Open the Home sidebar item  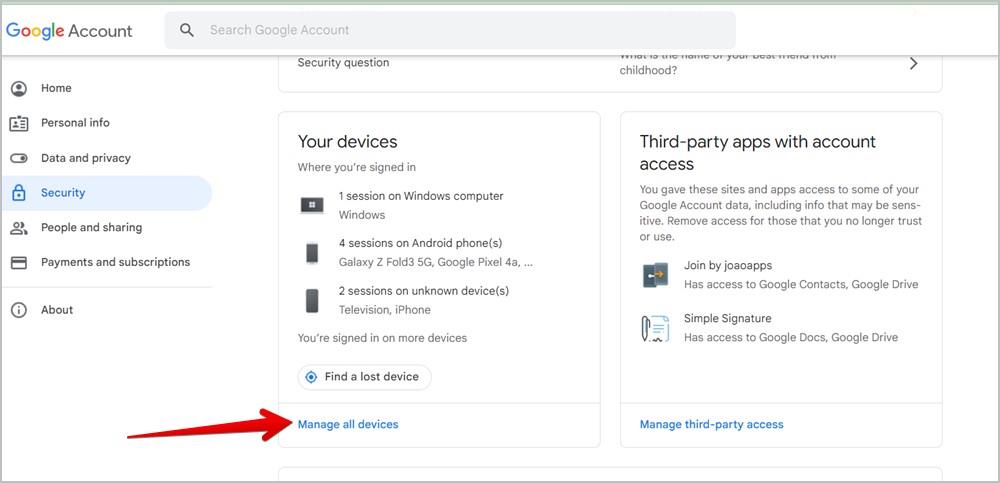tap(106, 88)
